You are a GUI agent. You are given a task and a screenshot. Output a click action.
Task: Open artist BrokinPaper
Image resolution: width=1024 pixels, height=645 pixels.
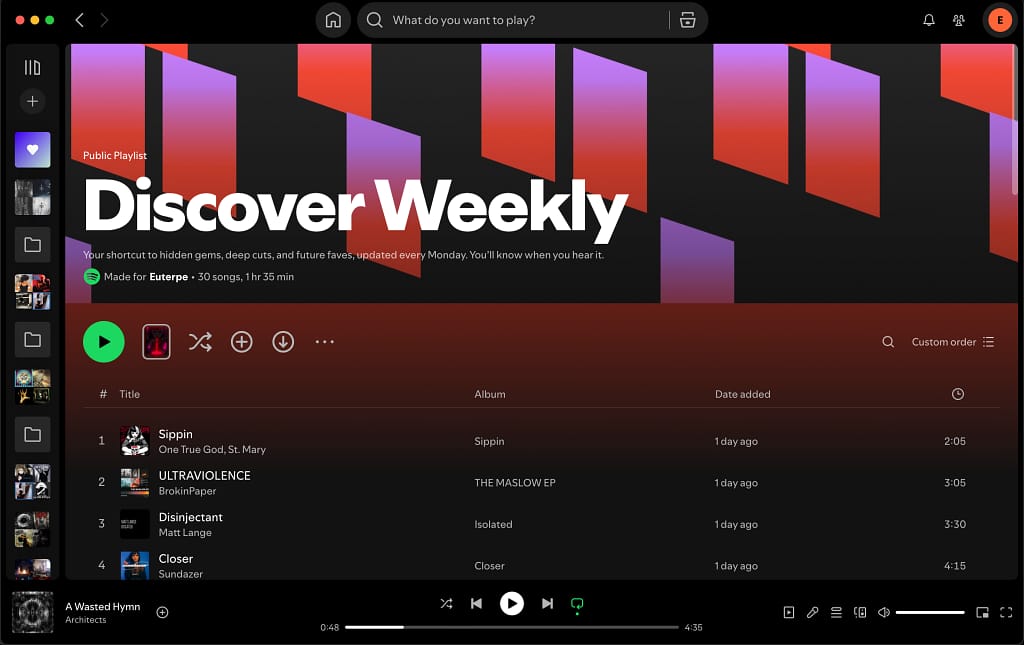tap(187, 491)
